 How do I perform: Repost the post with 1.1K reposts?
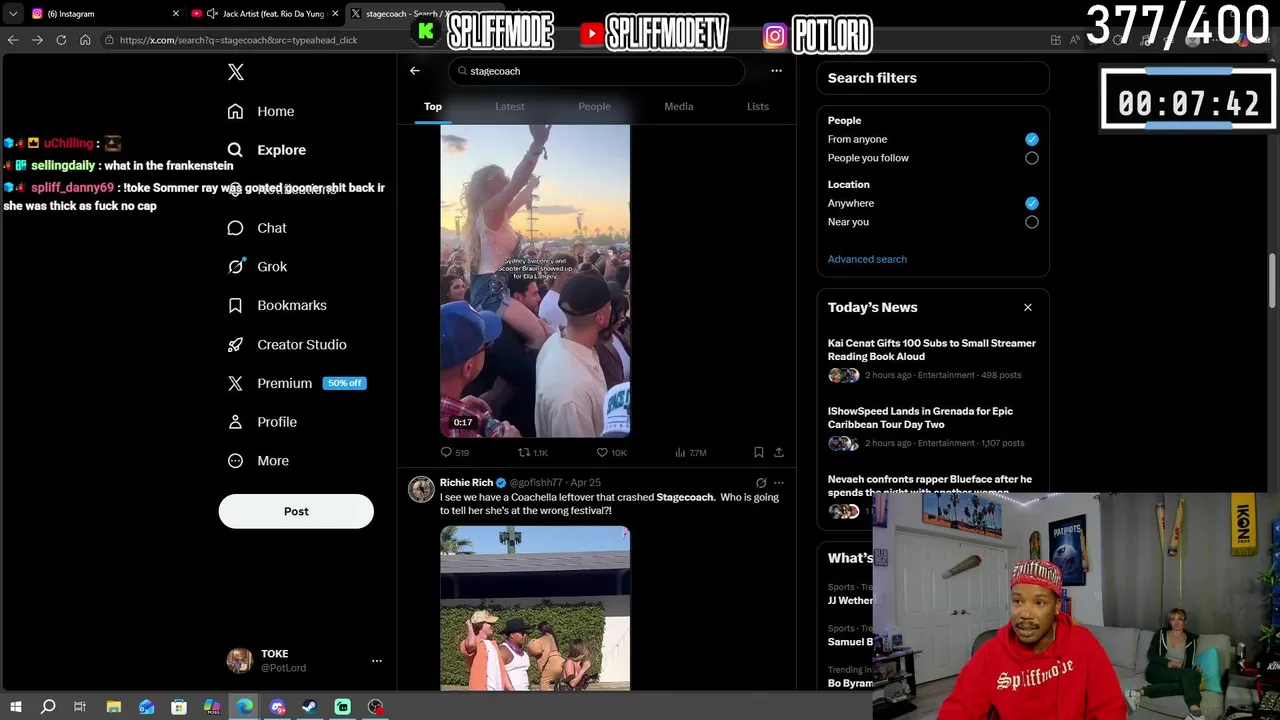point(533,452)
